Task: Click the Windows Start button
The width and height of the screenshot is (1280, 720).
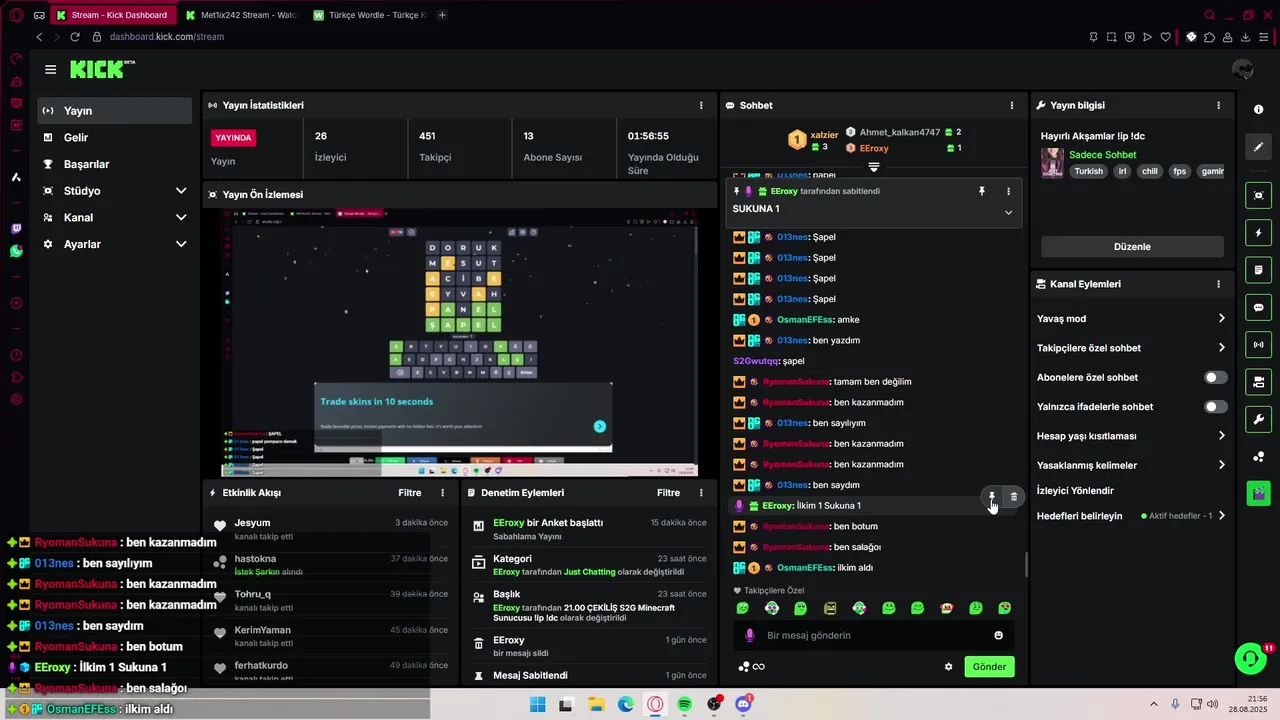Action: point(537,704)
